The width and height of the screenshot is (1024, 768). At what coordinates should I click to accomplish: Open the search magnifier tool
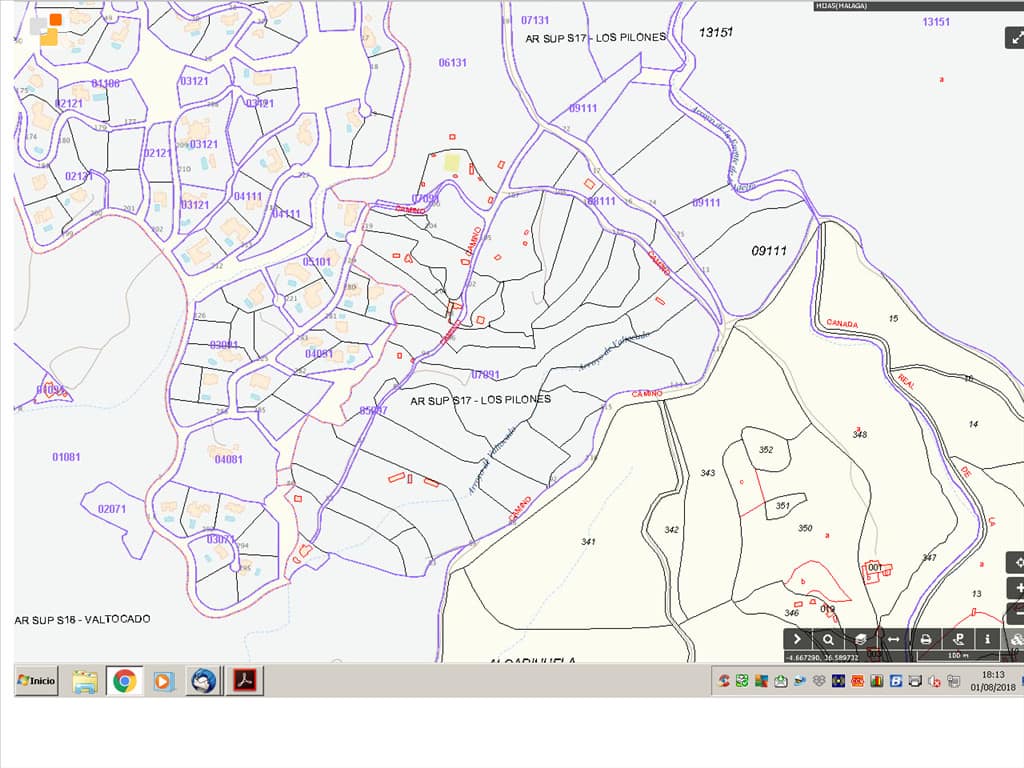tap(829, 639)
